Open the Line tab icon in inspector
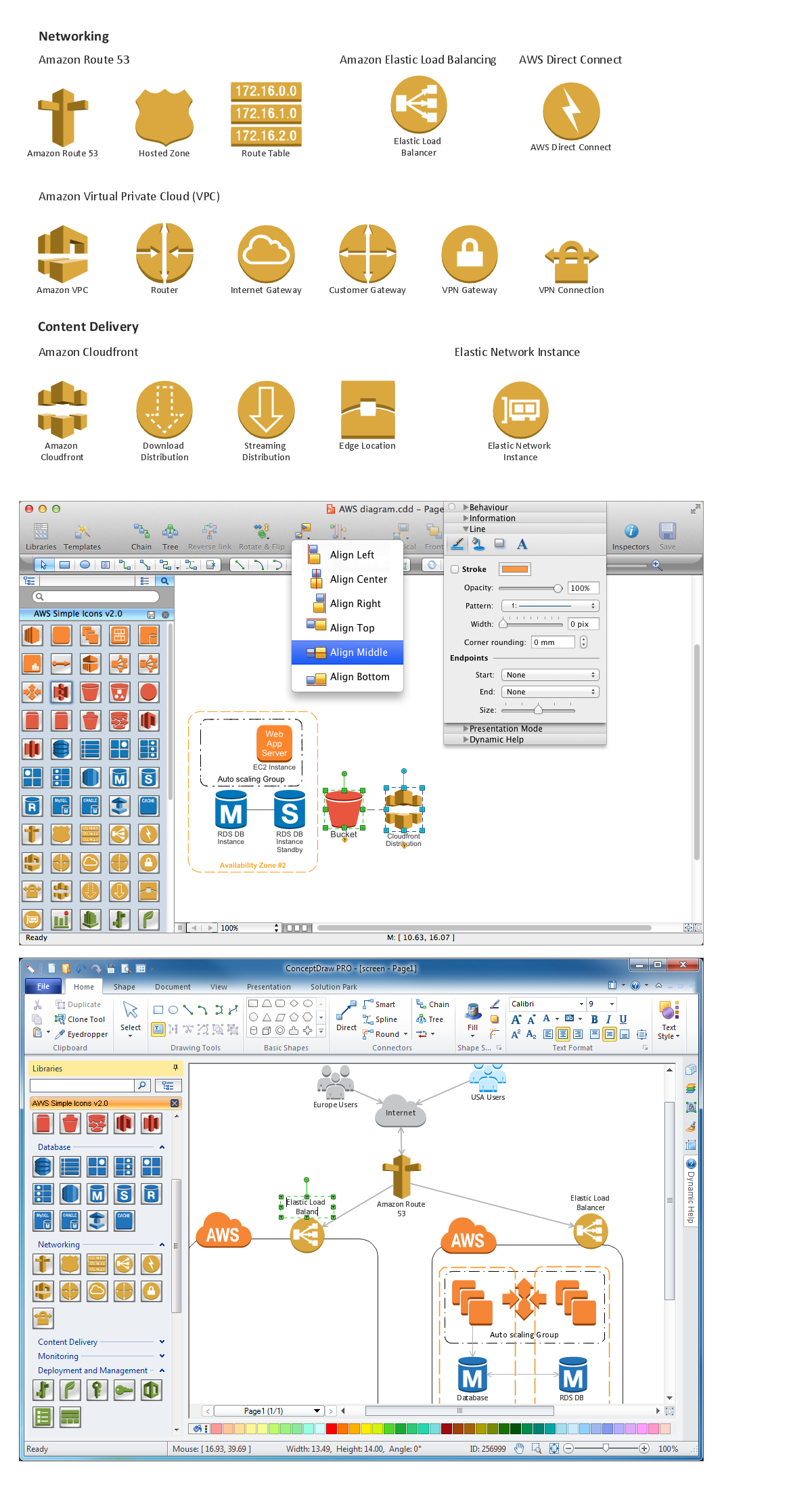 [x=457, y=543]
